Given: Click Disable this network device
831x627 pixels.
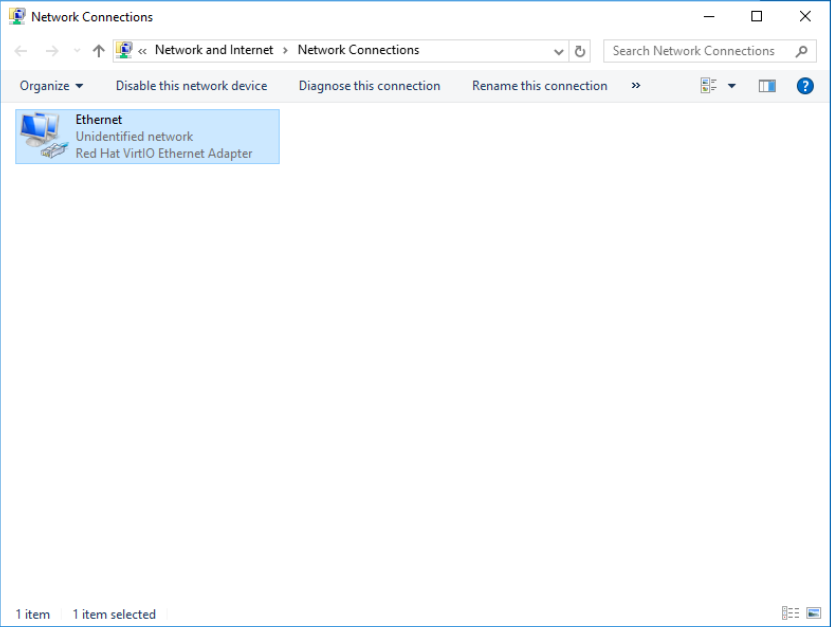Looking at the screenshot, I should 191,86.
